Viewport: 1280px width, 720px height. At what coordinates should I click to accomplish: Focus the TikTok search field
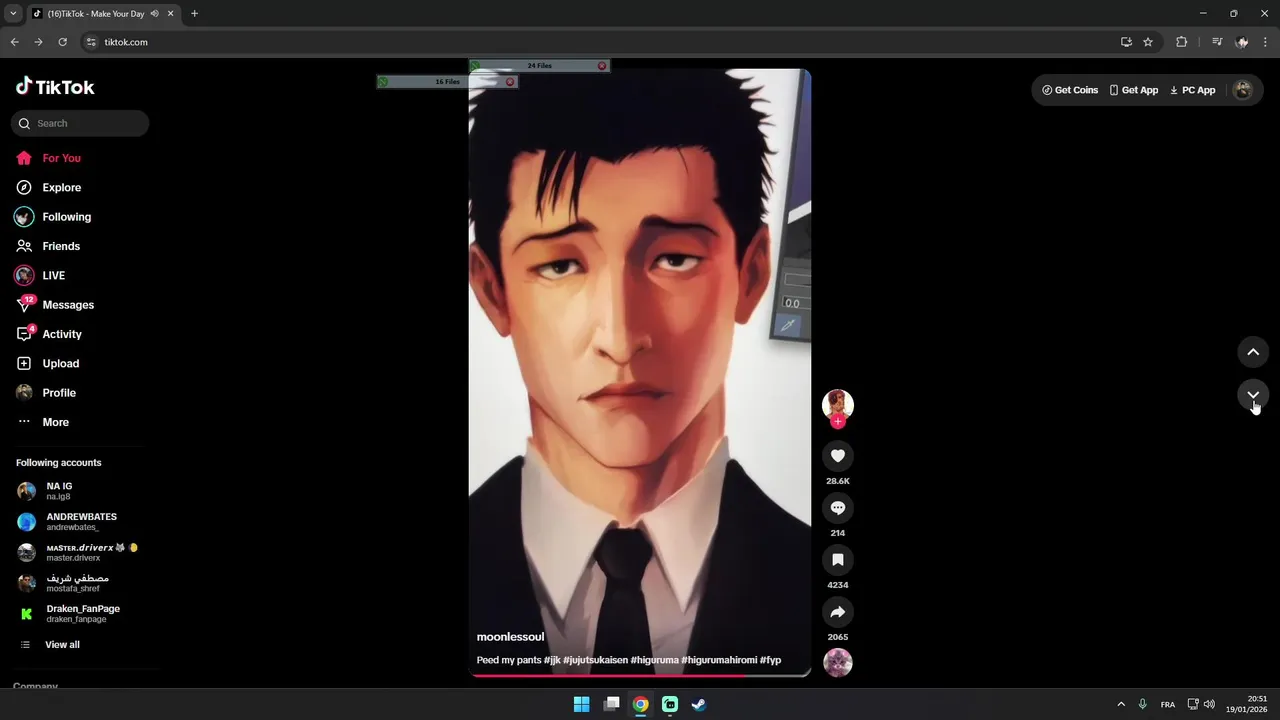(80, 123)
